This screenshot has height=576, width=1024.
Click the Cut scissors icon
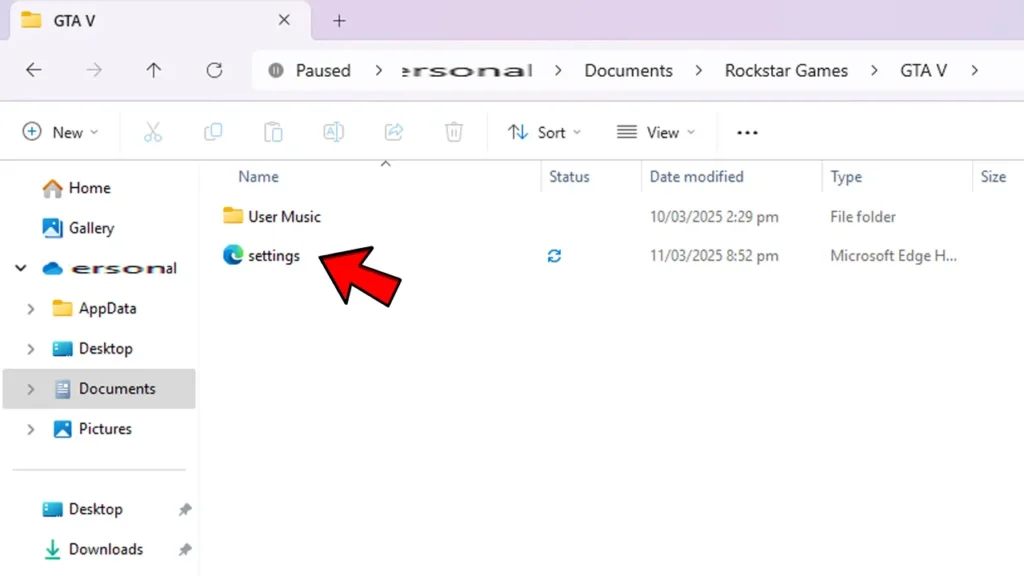click(x=152, y=132)
